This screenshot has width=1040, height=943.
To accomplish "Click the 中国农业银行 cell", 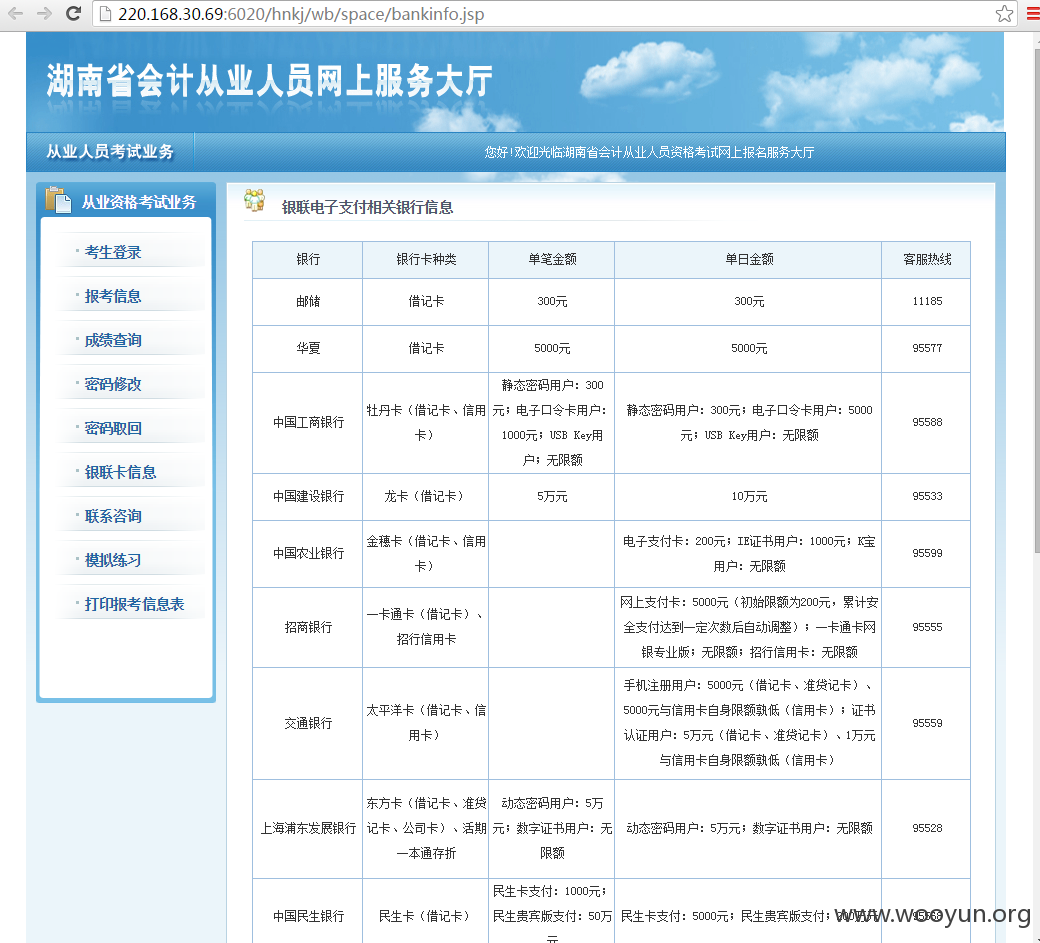I will pyautogui.click(x=308, y=554).
